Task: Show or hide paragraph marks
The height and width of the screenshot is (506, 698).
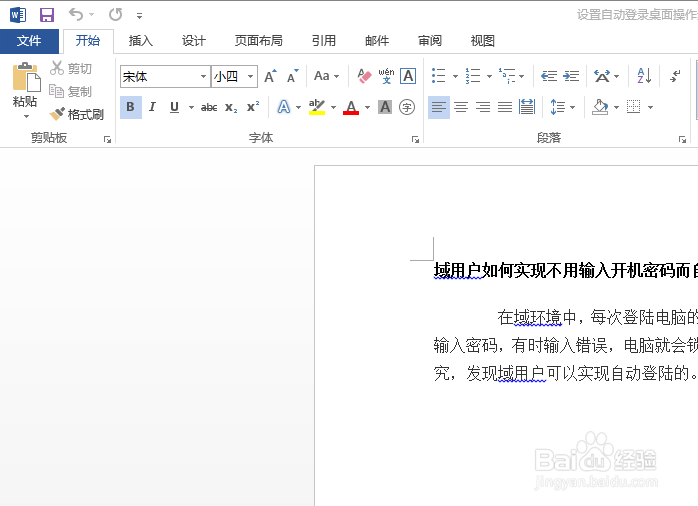Action: tap(675, 76)
